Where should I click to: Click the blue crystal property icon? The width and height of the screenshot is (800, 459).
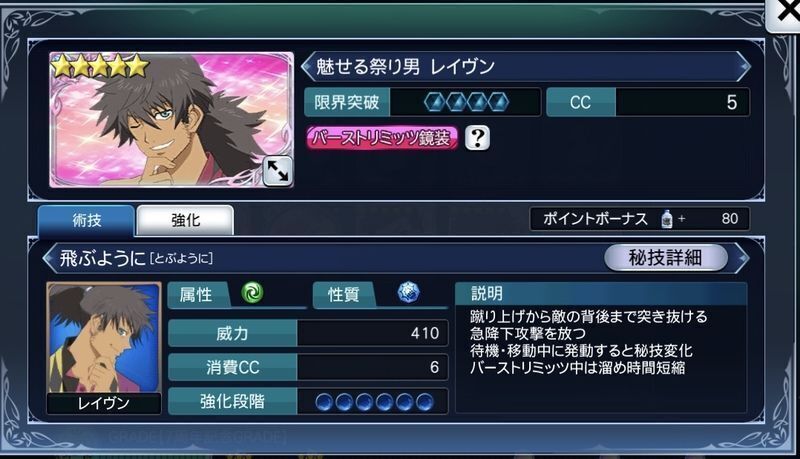(x=408, y=293)
